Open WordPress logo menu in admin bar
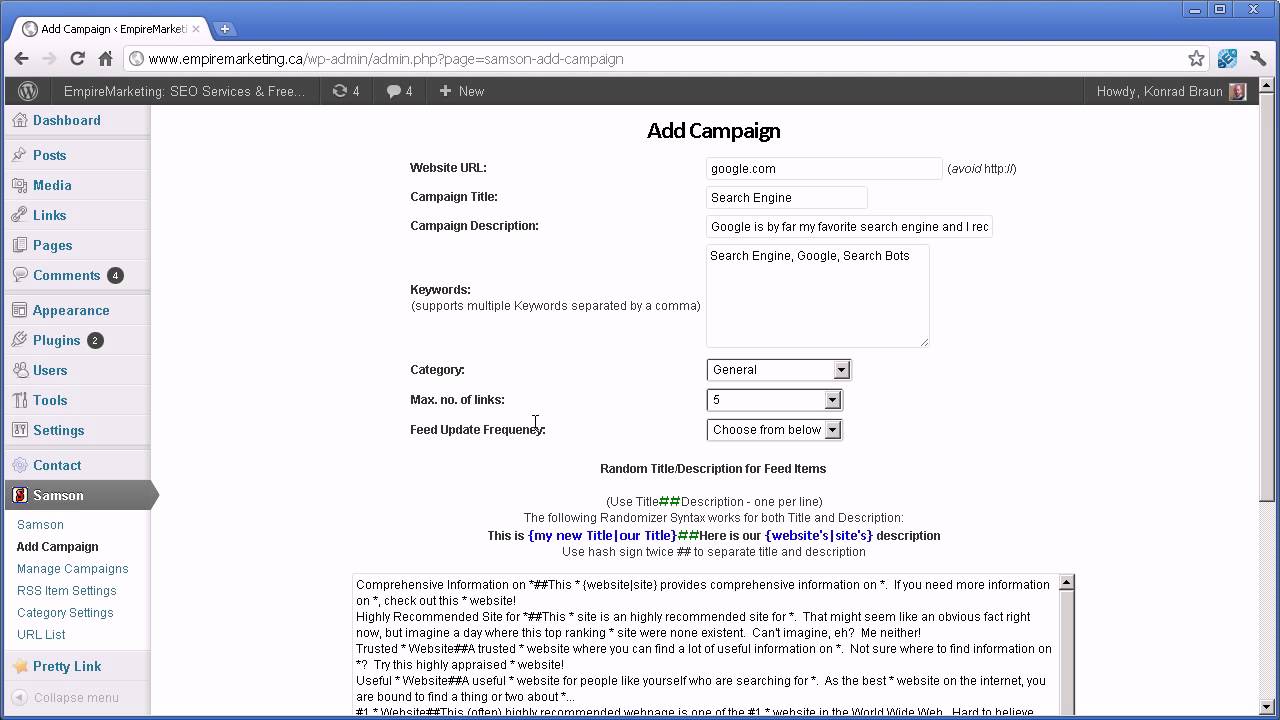 click(28, 91)
